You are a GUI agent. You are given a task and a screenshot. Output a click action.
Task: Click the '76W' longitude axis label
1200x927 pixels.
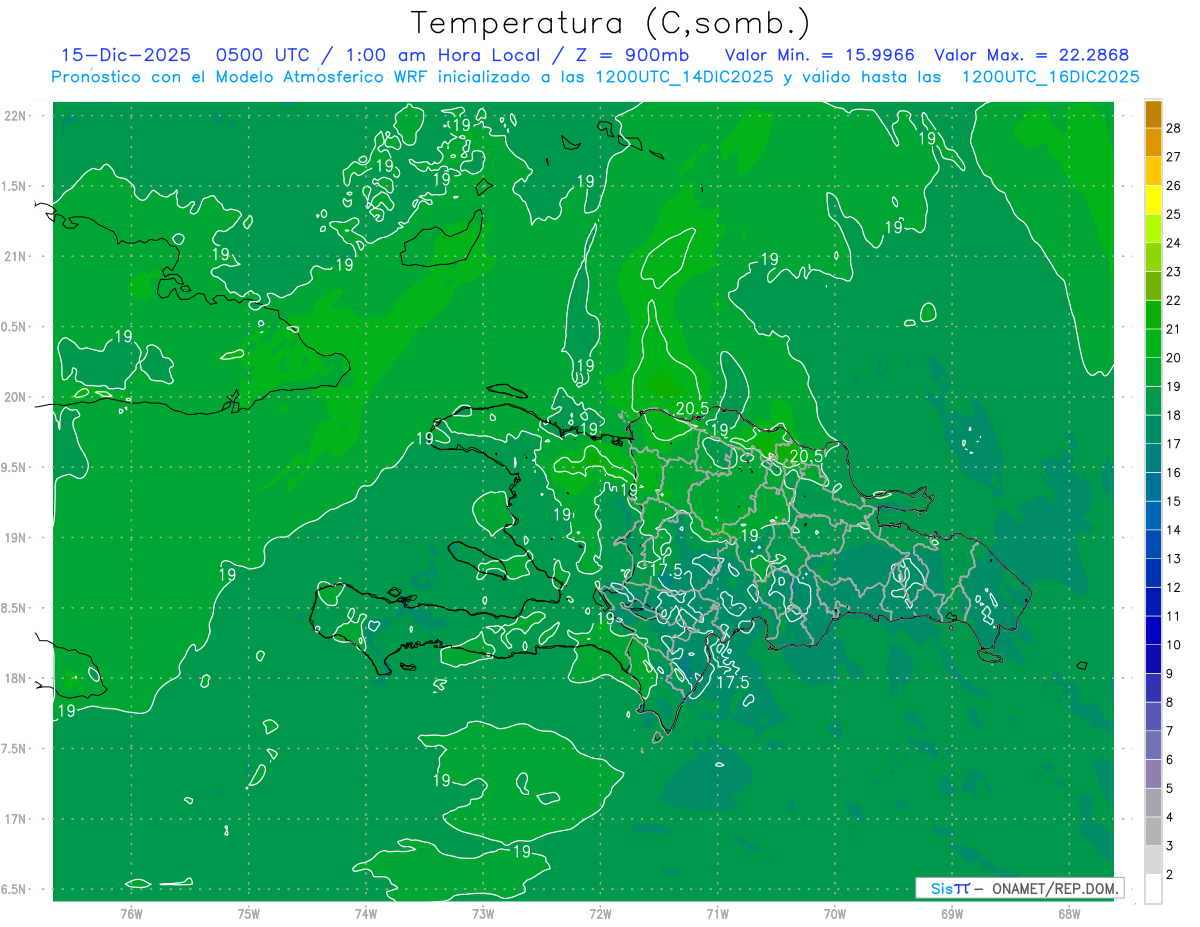tap(131, 913)
